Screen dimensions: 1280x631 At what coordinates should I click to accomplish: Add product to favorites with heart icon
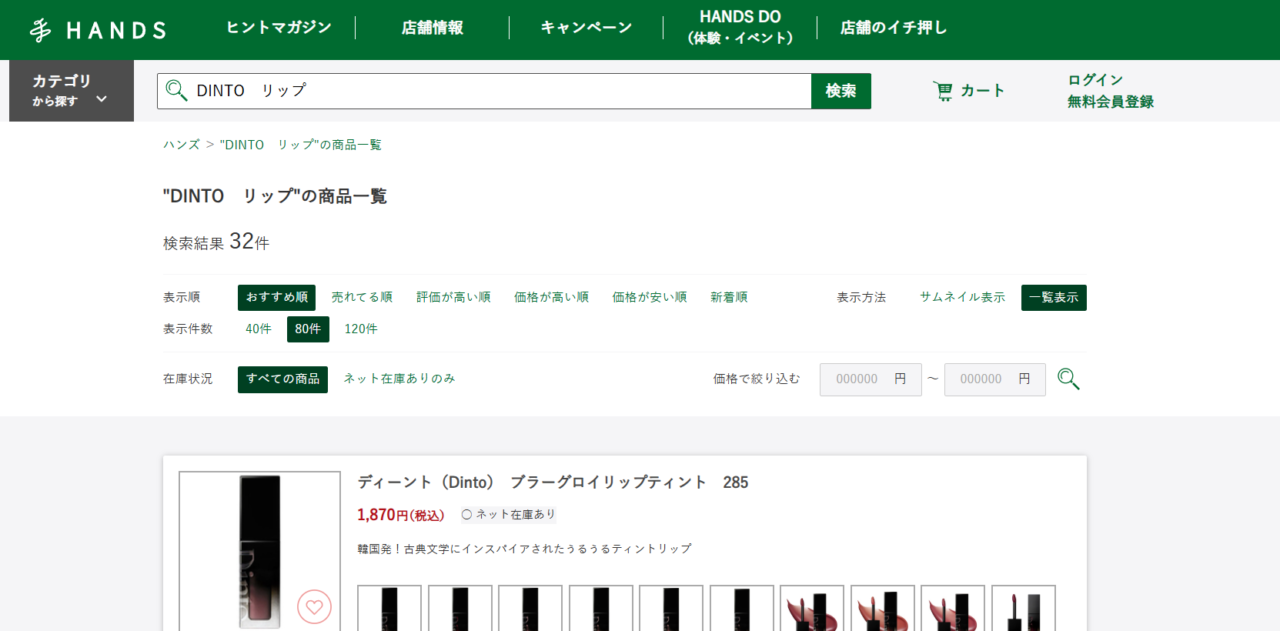(x=314, y=606)
